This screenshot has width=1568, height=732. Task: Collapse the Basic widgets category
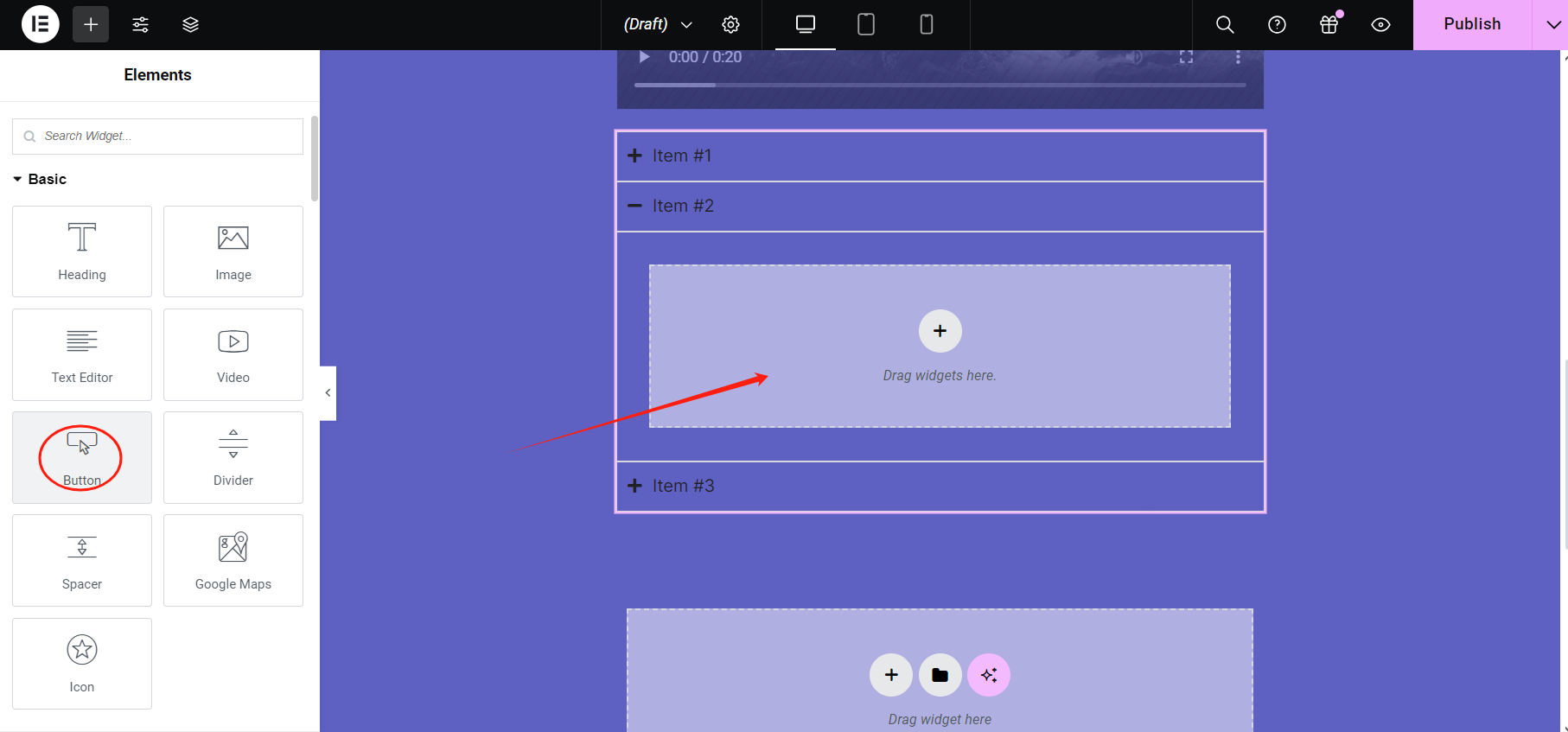40,179
